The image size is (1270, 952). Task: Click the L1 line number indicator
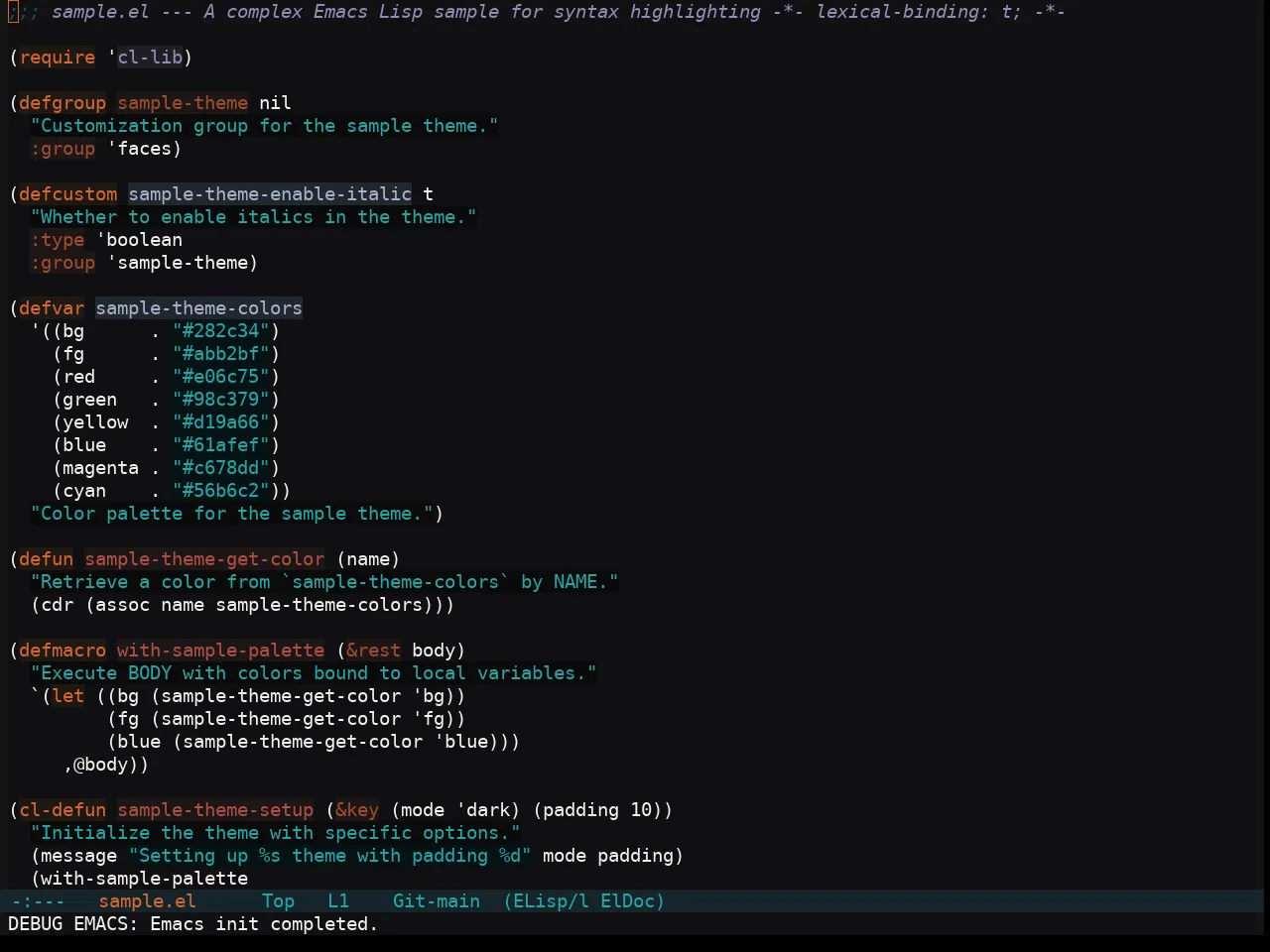click(x=338, y=901)
